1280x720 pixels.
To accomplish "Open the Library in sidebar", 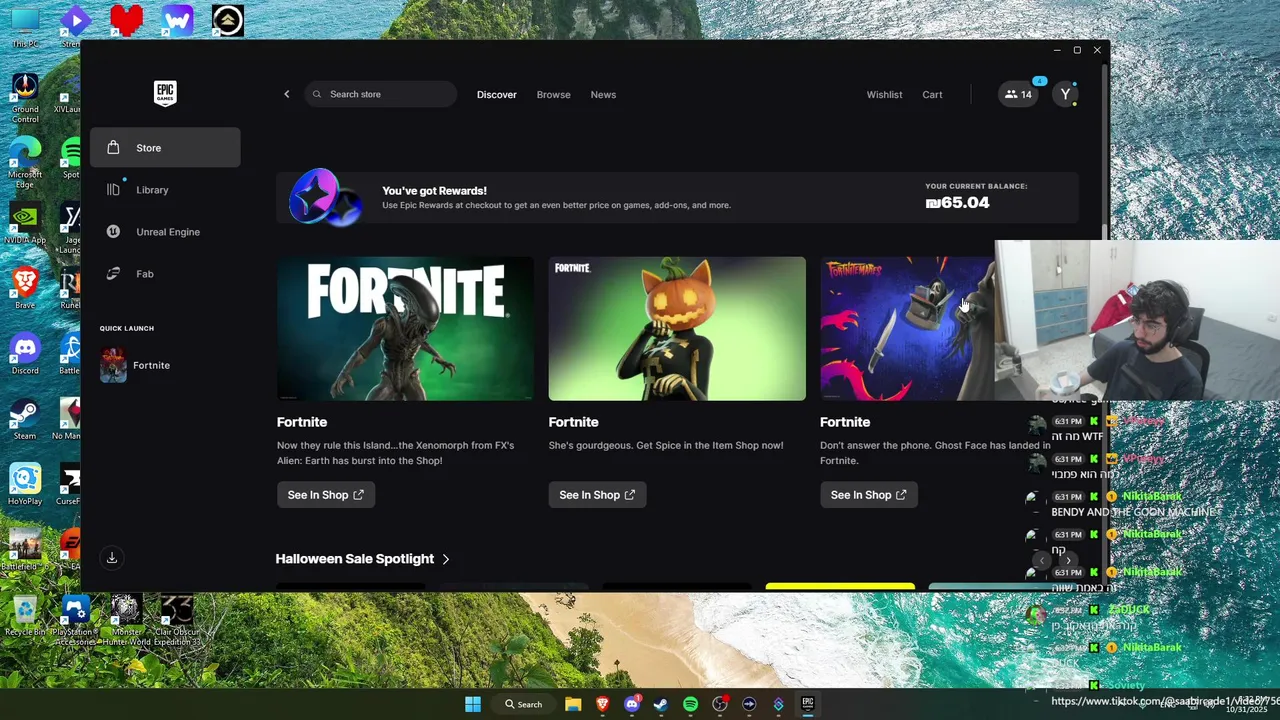I will pyautogui.click(x=165, y=190).
